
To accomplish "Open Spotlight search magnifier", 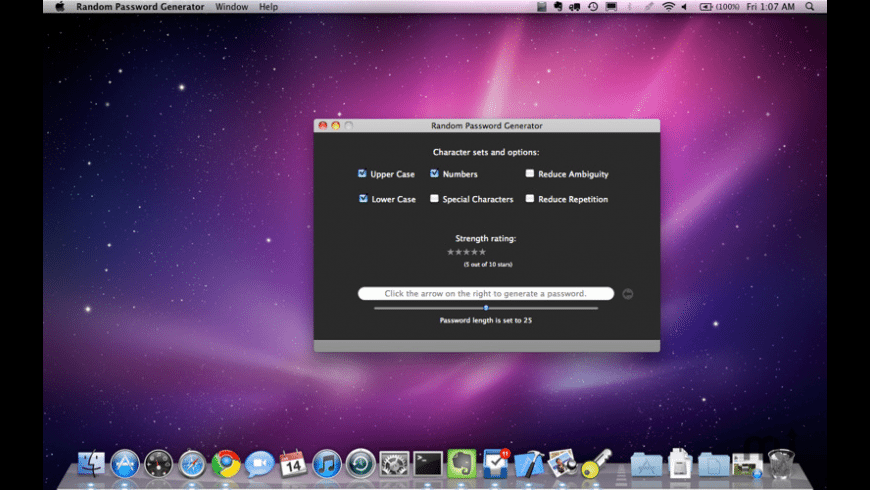I will pos(810,7).
